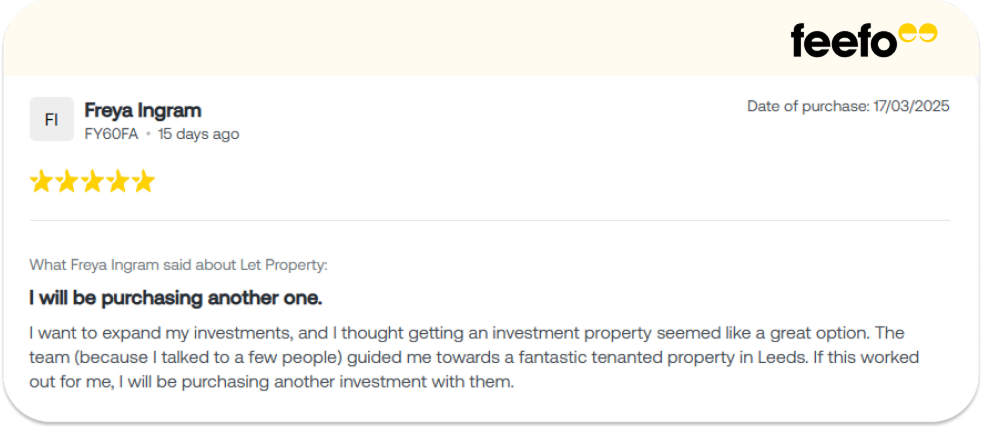
Task: Open reviewer name Freya Ingram
Action: [143, 110]
